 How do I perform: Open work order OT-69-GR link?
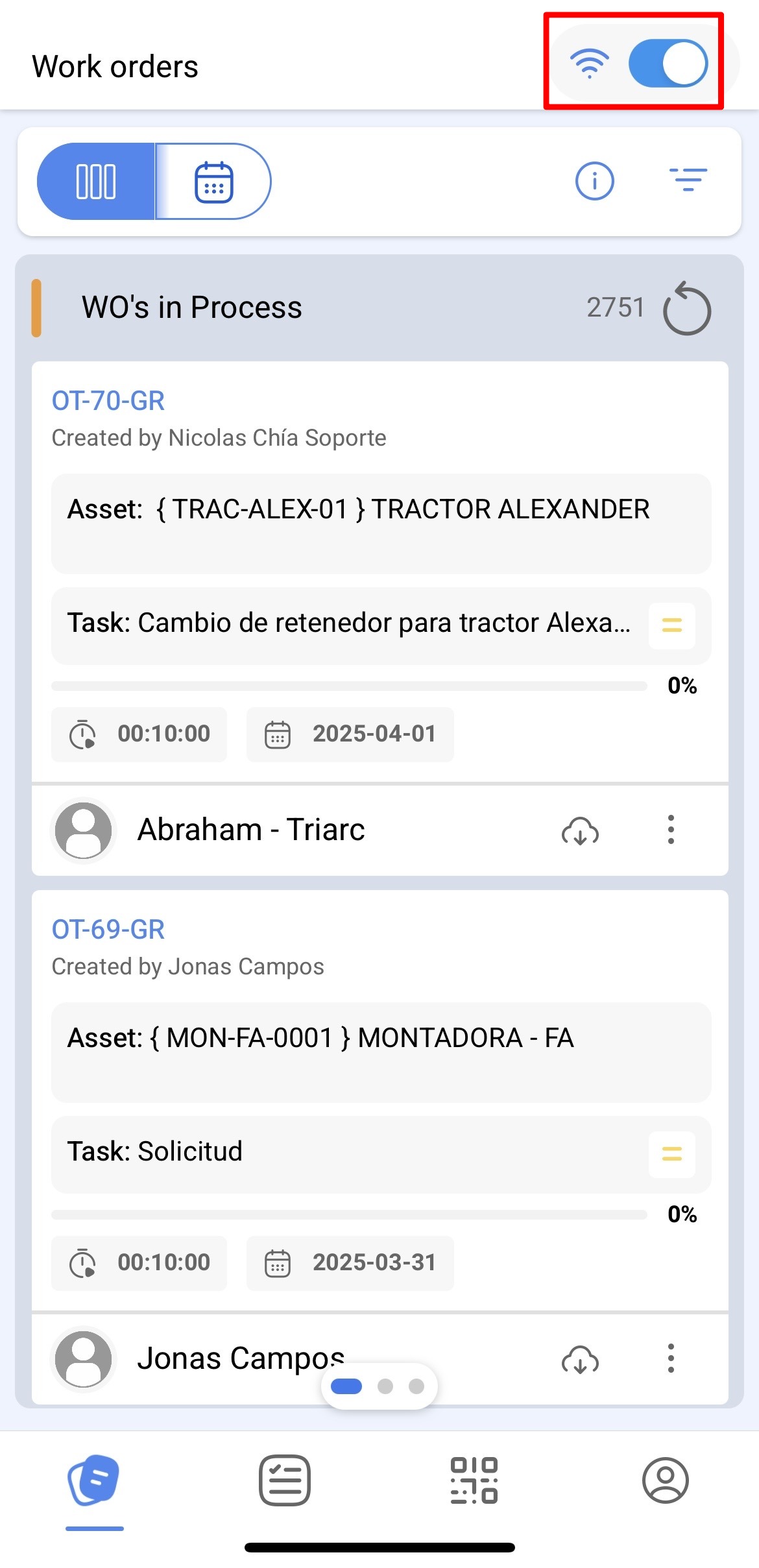tap(108, 930)
